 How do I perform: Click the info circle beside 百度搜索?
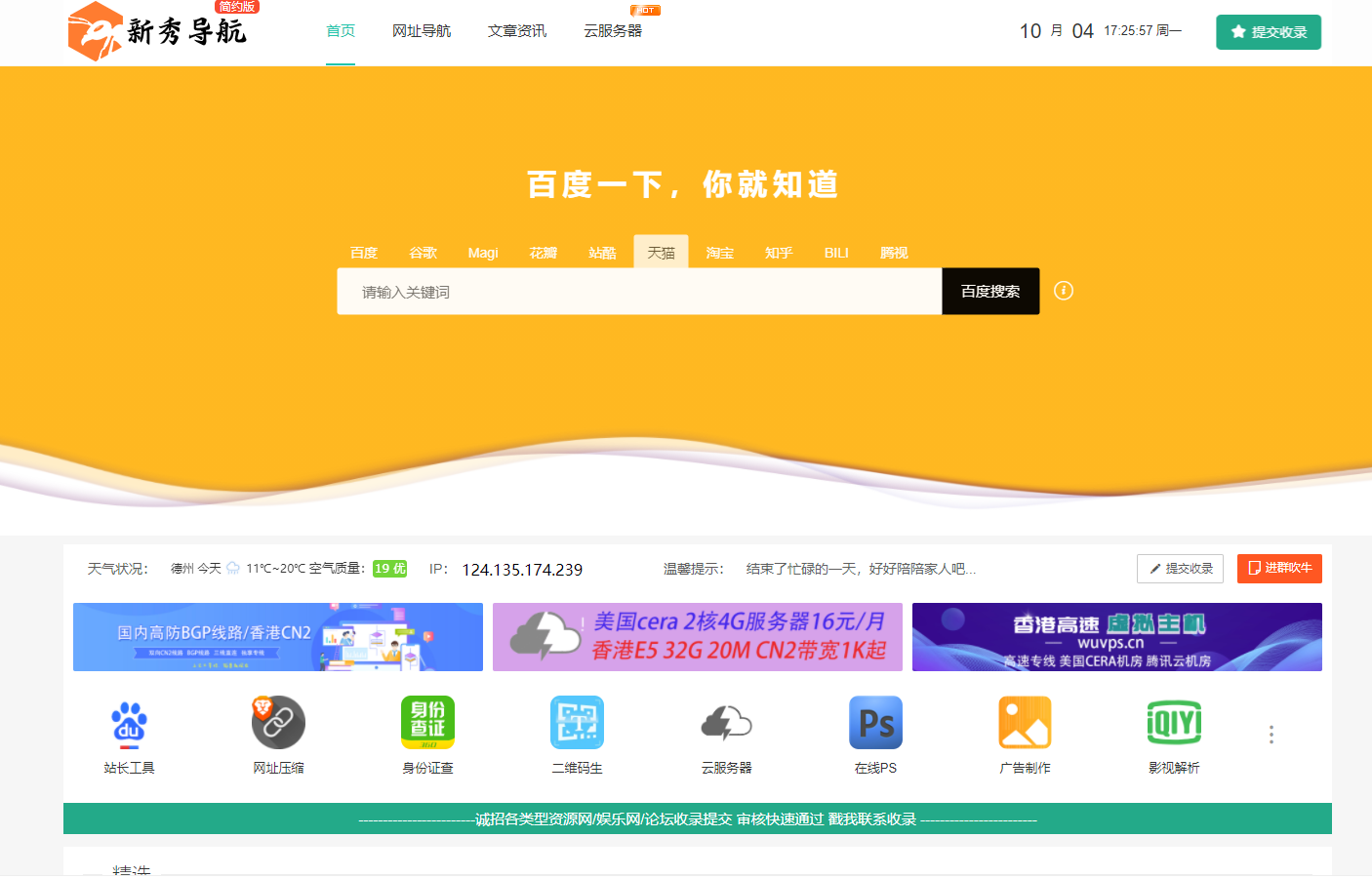coord(1064,291)
